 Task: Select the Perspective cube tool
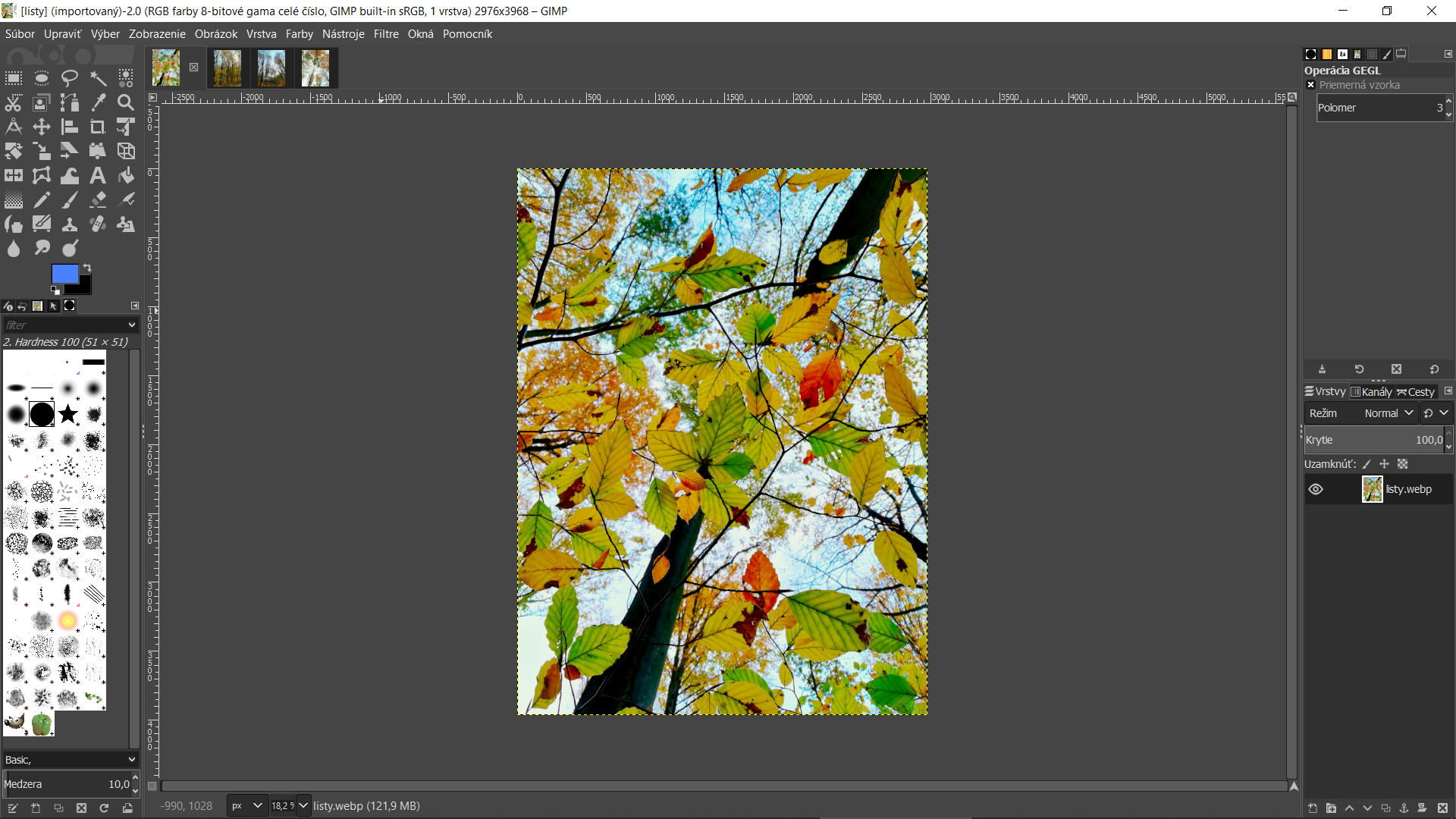(126, 151)
